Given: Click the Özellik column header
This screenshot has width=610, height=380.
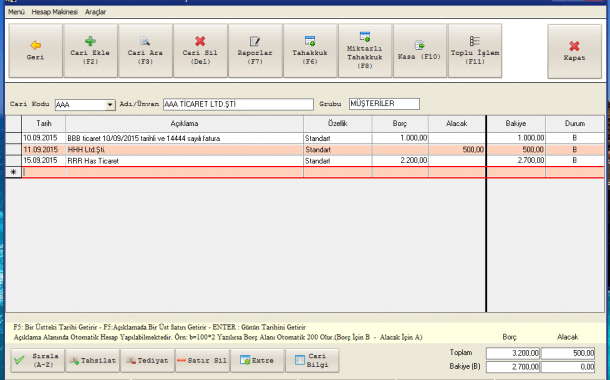Looking at the screenshot, I should (338, 124).
